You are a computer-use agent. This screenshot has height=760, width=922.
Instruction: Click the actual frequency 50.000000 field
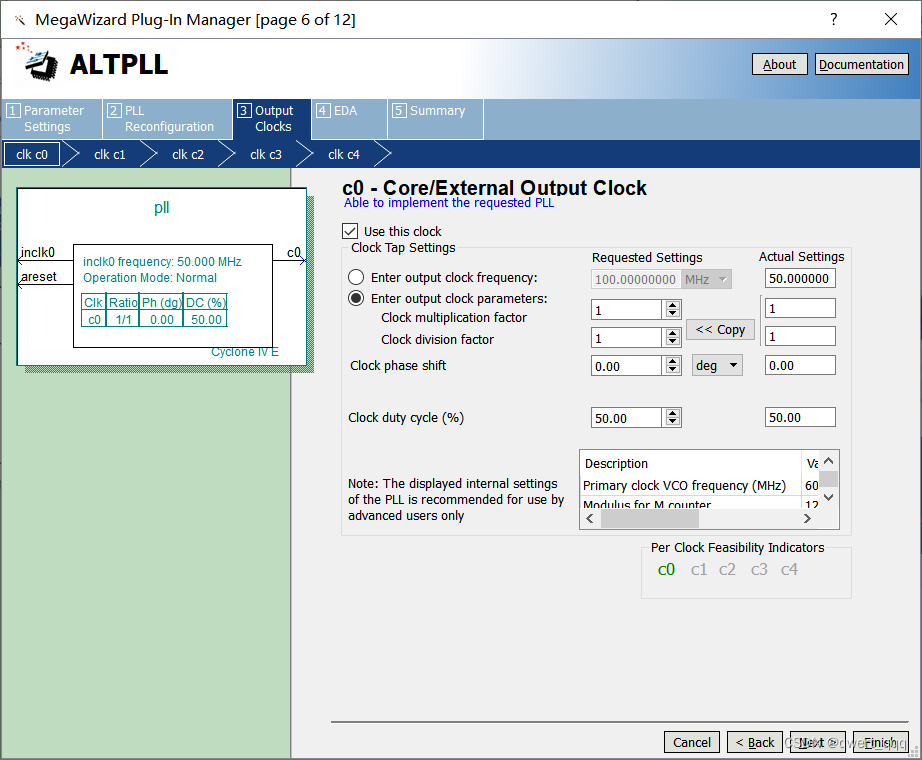800,278
